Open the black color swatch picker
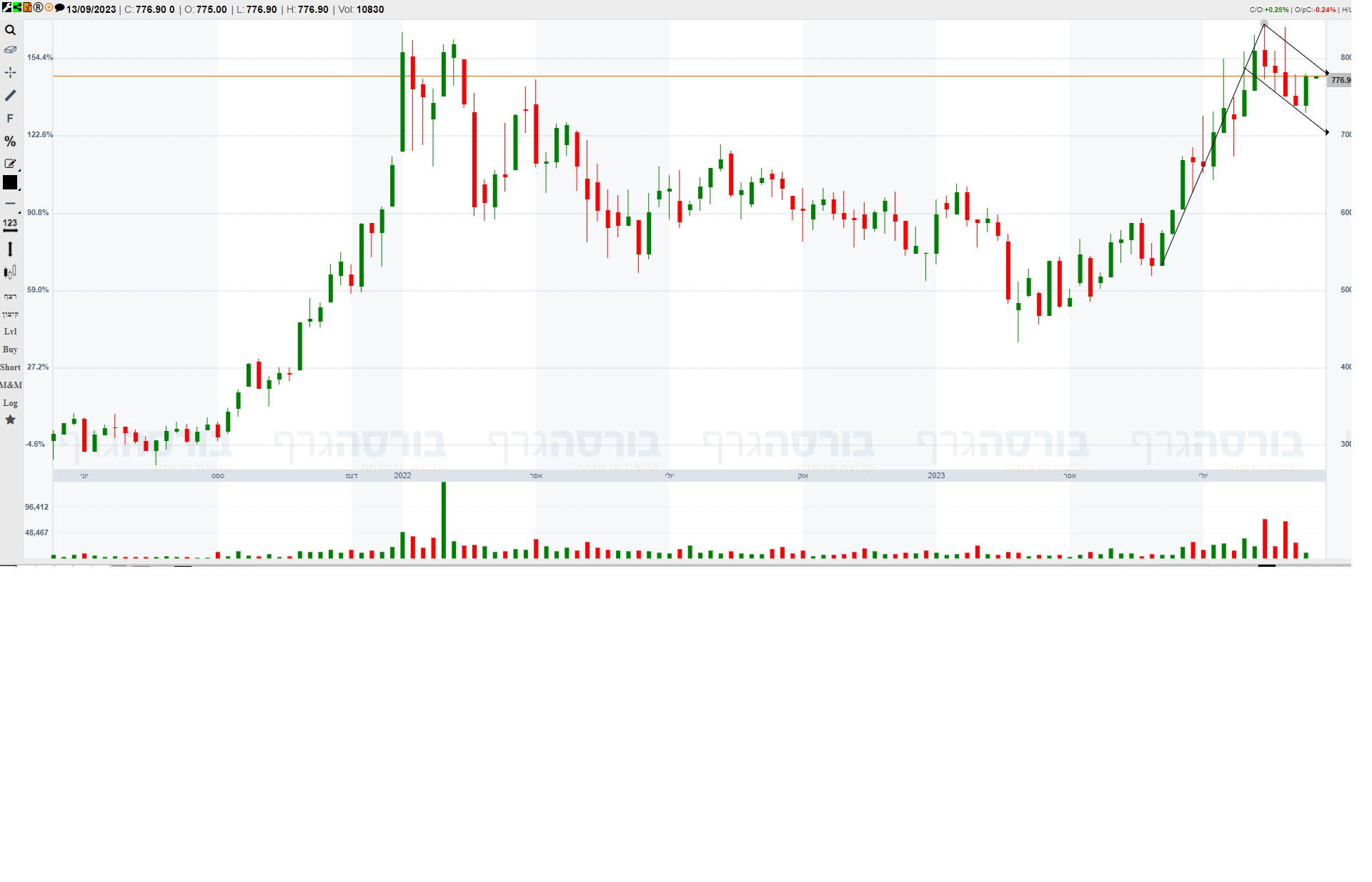The width and height of the screenshot is (1372, 882). coord(10,183)
